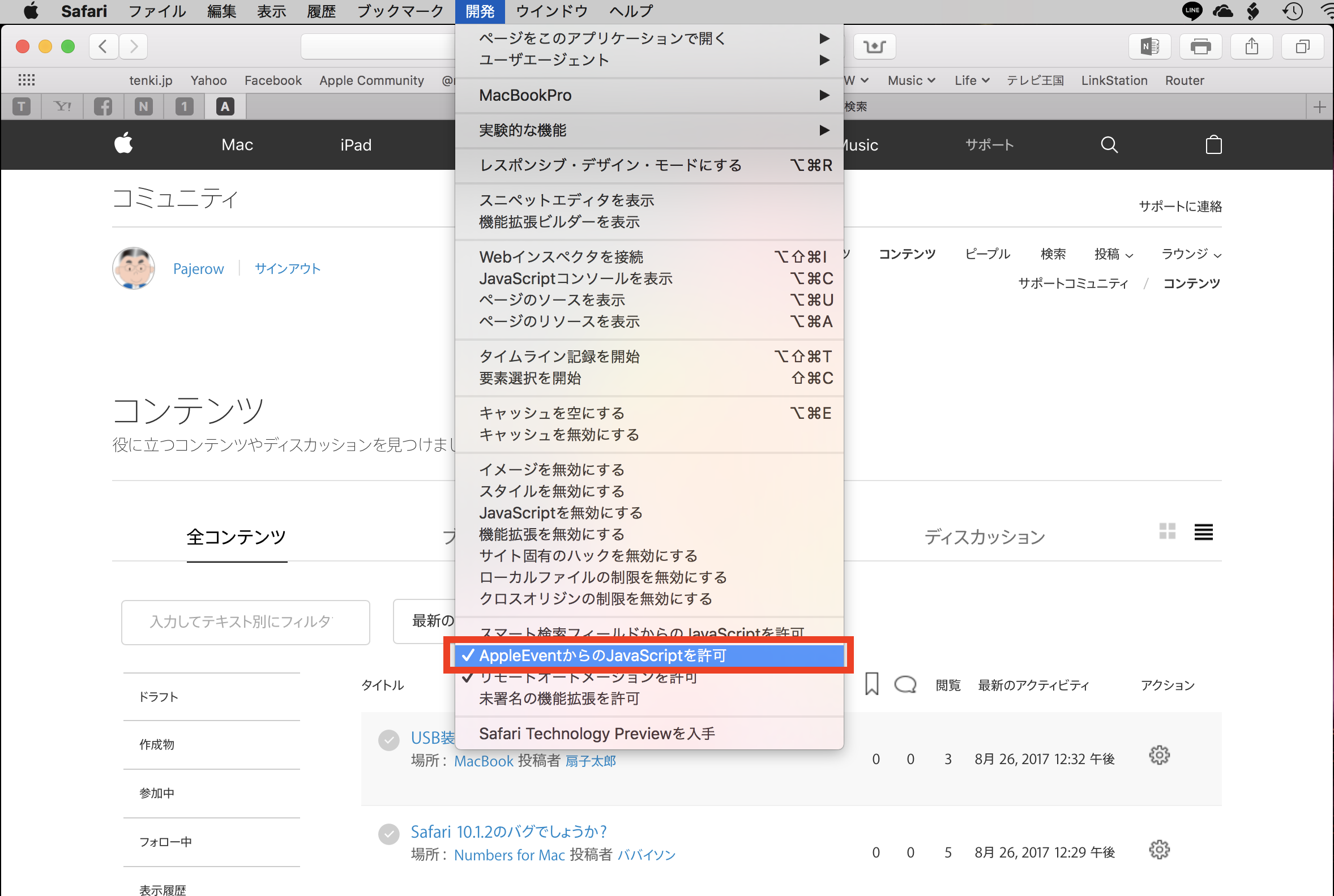The width and height of the screenshot is (1334, 896).
Task: Enable 未署名の機能拡張を許可 option
Action: click(559, 699)
